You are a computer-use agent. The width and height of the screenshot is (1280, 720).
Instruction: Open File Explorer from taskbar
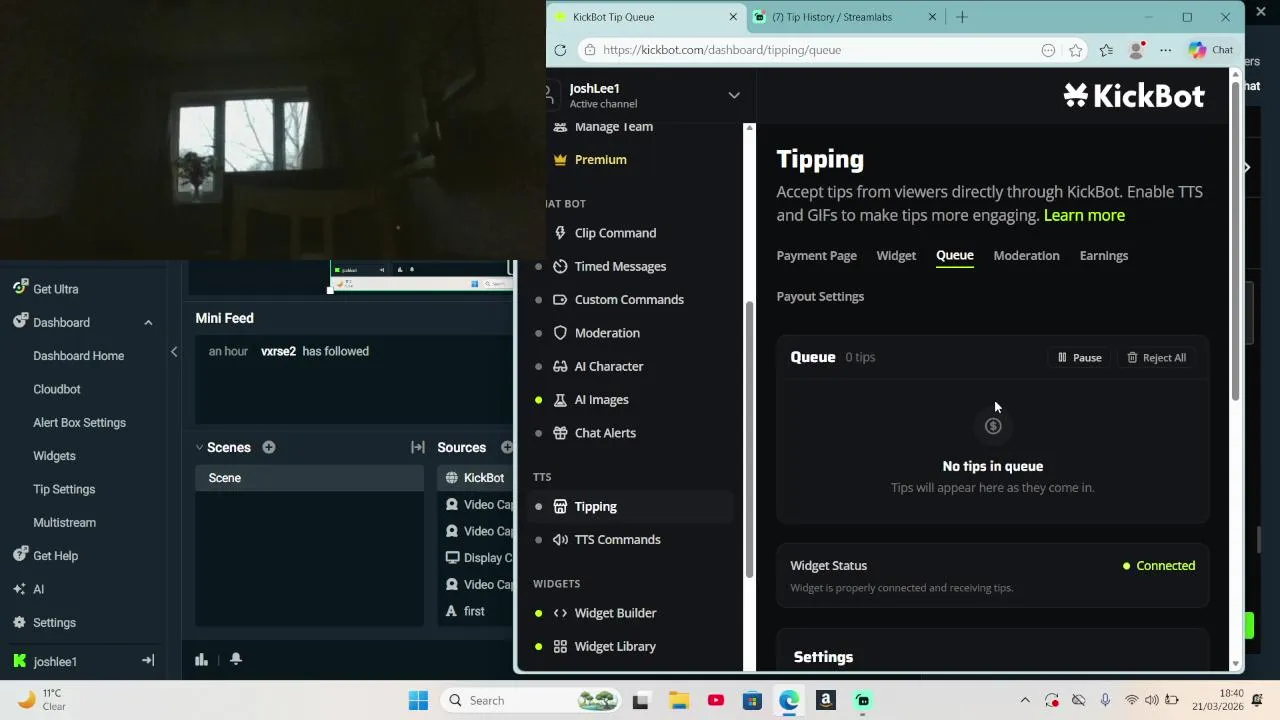[678, 700]
